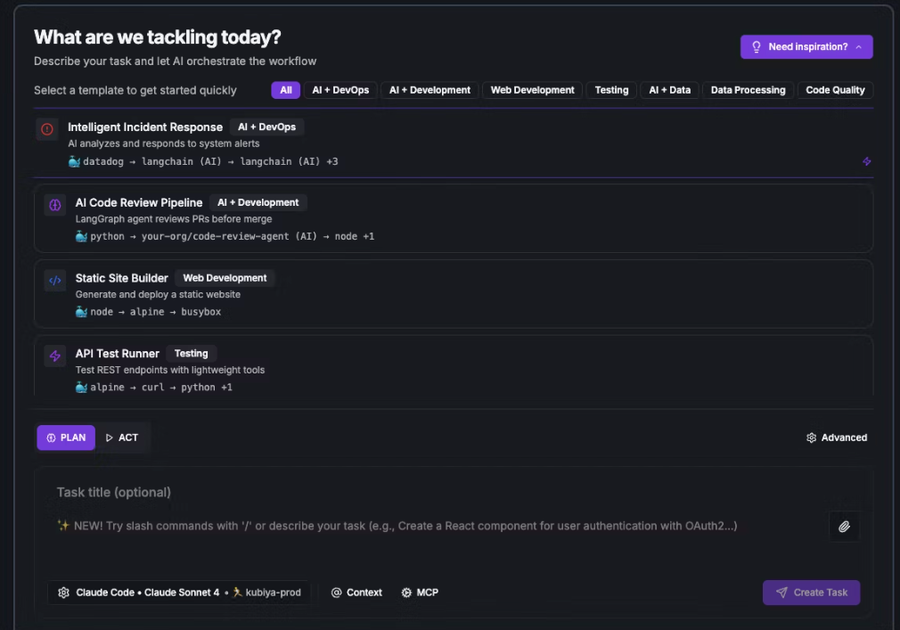The width and height of the screenshot is (900, 630).
Task: Choose the Intelligent Incident Response template
Action: pos(453,143)
